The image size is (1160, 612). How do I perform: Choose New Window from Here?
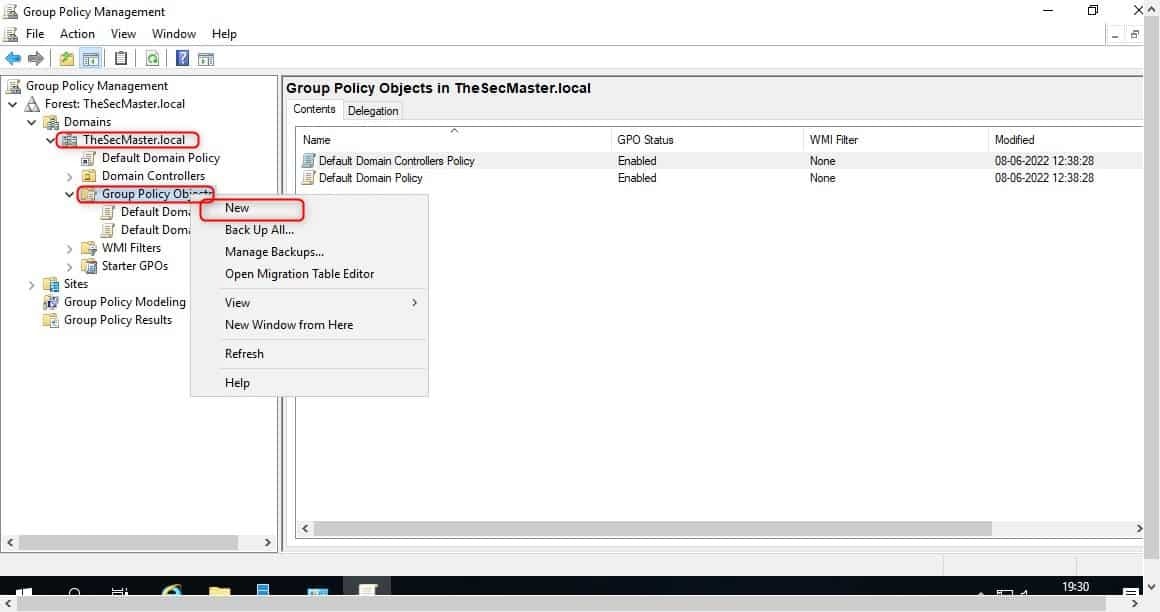[309, 325]
